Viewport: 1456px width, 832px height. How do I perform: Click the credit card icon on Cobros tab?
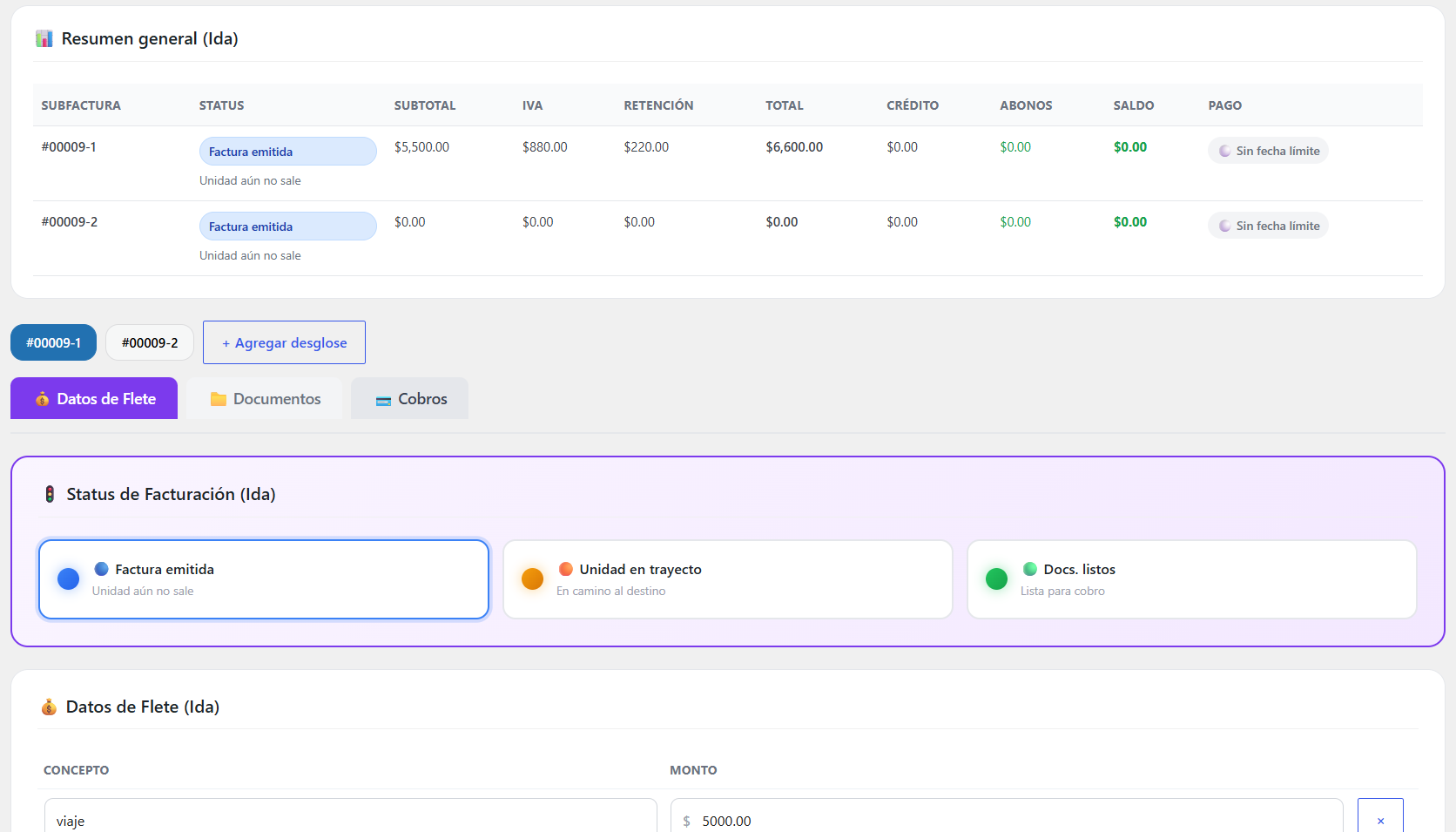[x=383, y=400]
